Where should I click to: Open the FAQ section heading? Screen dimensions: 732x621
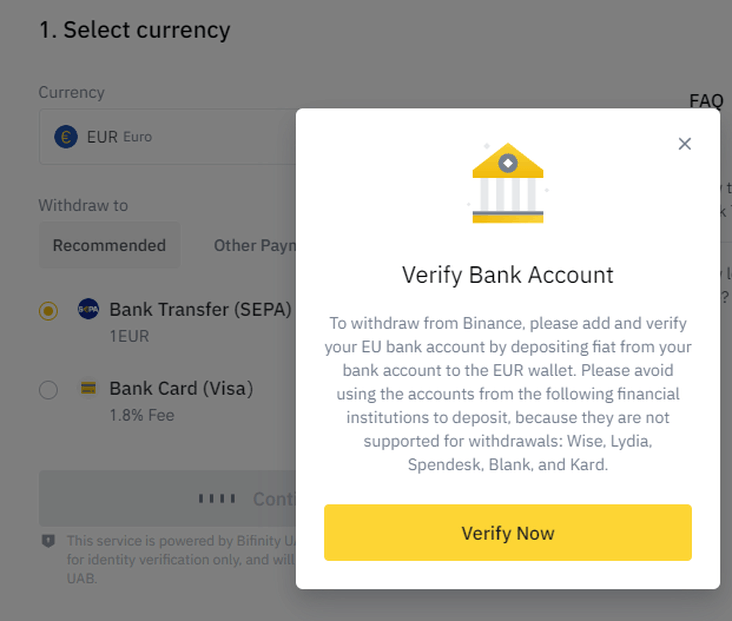706,101
